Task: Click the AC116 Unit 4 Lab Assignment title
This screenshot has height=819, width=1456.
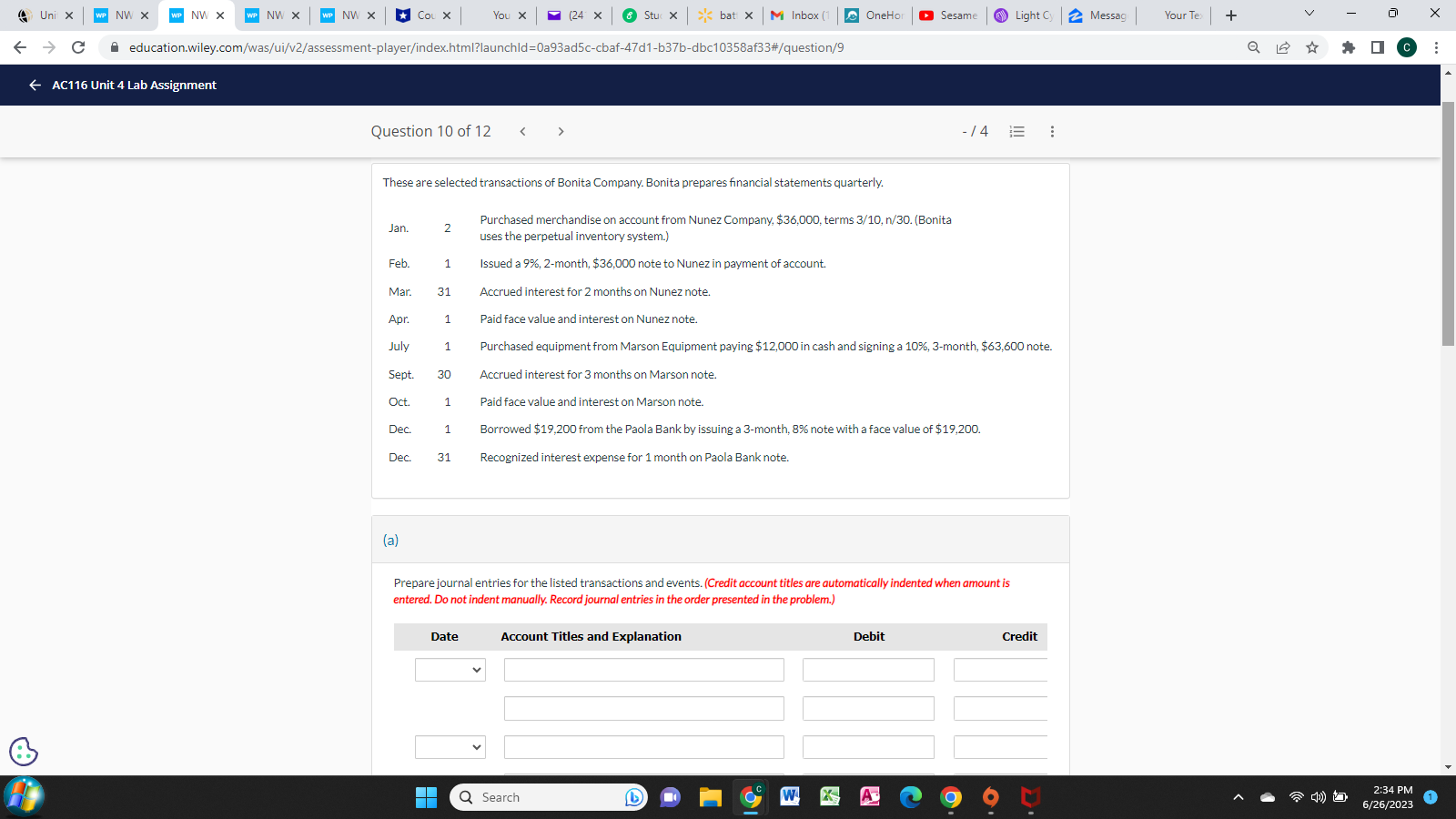Action: click(134, 85)
